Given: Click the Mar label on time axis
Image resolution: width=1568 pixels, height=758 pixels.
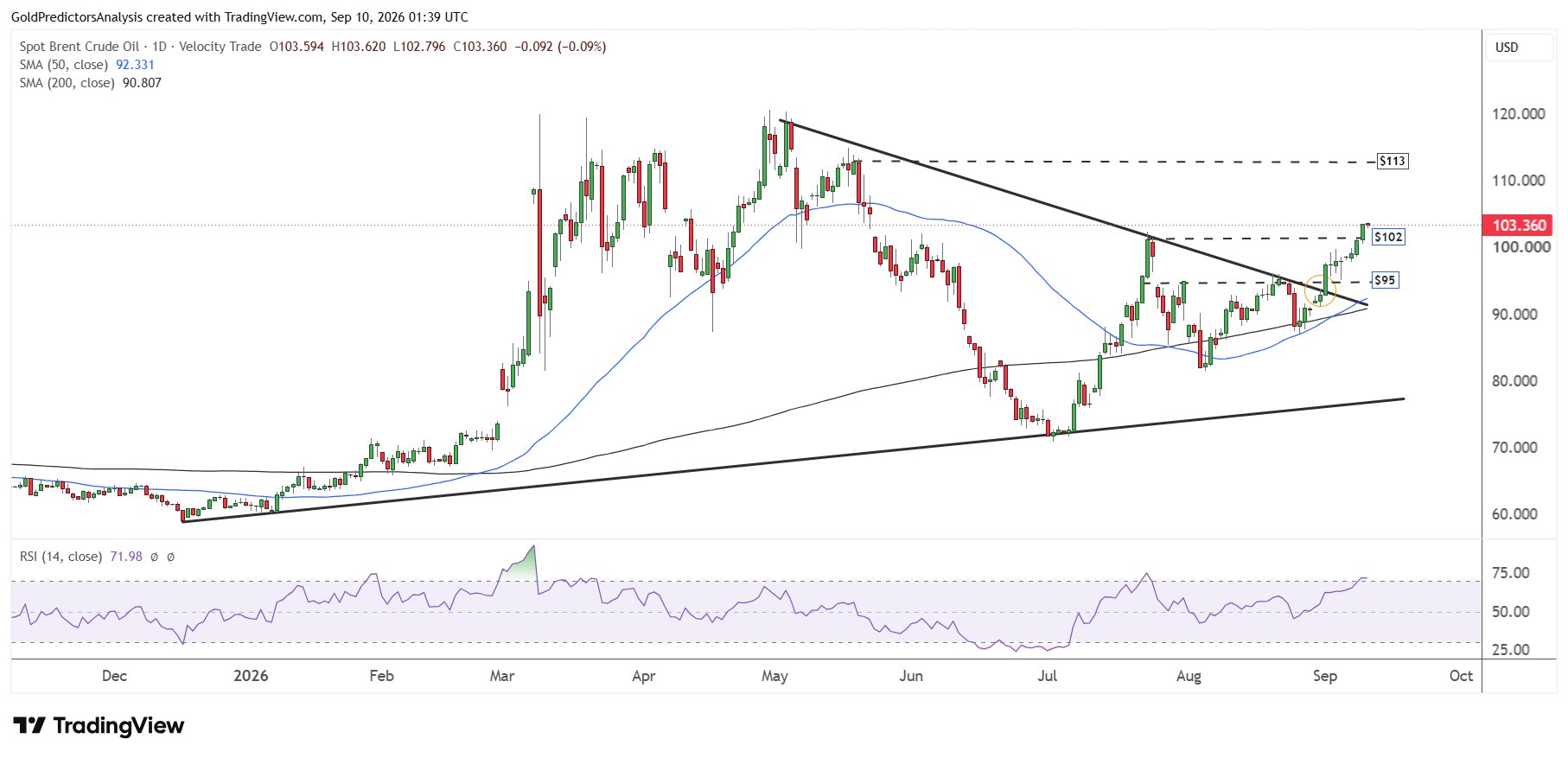Looking at the screenshot, I should pyautogui.click(x=502, y=676).
